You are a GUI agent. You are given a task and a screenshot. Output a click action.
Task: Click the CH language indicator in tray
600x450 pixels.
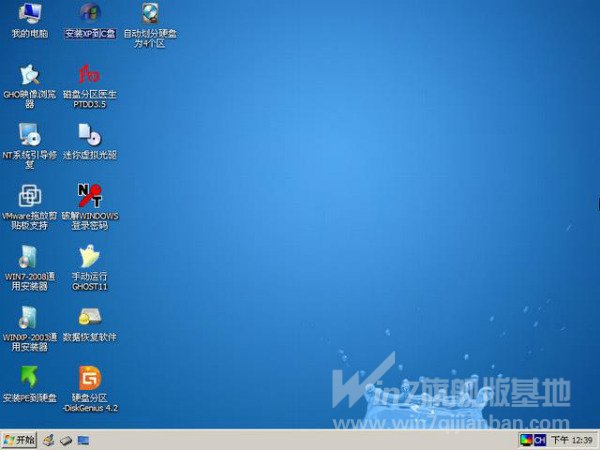pos(540,440)
